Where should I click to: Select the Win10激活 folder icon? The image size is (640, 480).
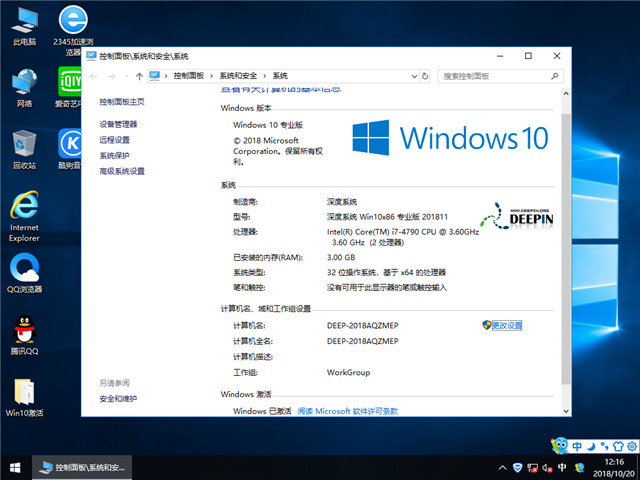24,398
